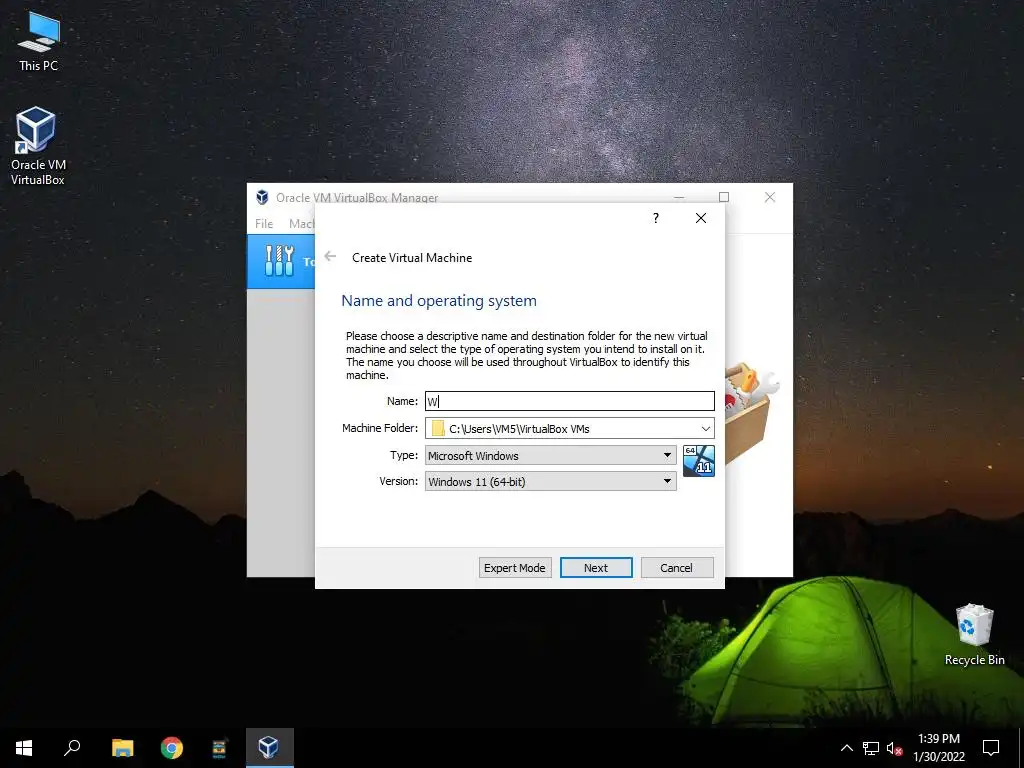1024x768 pixels.
Task: Open the Machine menu in VirtualBox Manager
Action: pos(302,223)
